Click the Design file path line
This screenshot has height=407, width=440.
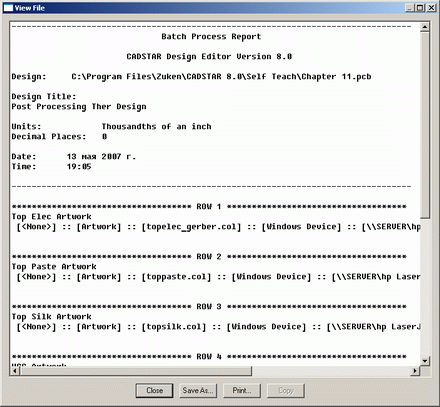191,77
